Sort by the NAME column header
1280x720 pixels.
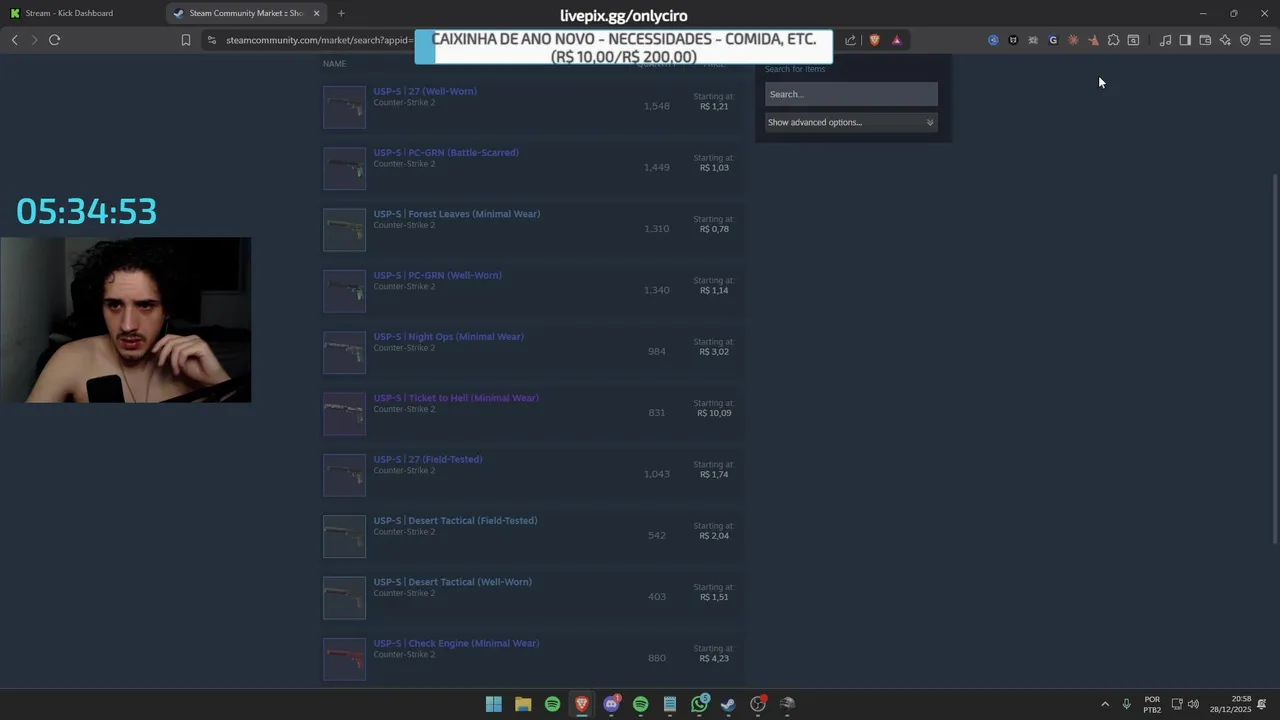tap(335, 64)
